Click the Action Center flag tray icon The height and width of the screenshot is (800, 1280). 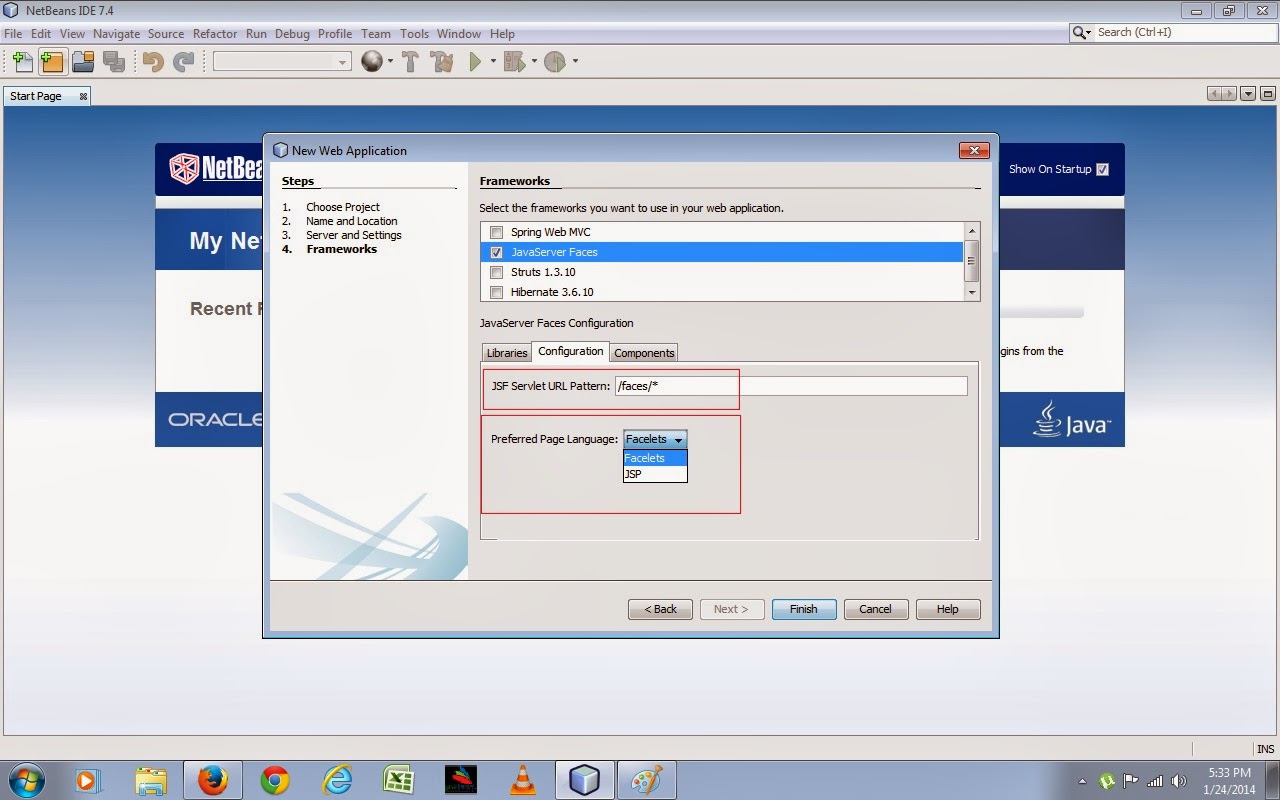point(1131,781)
